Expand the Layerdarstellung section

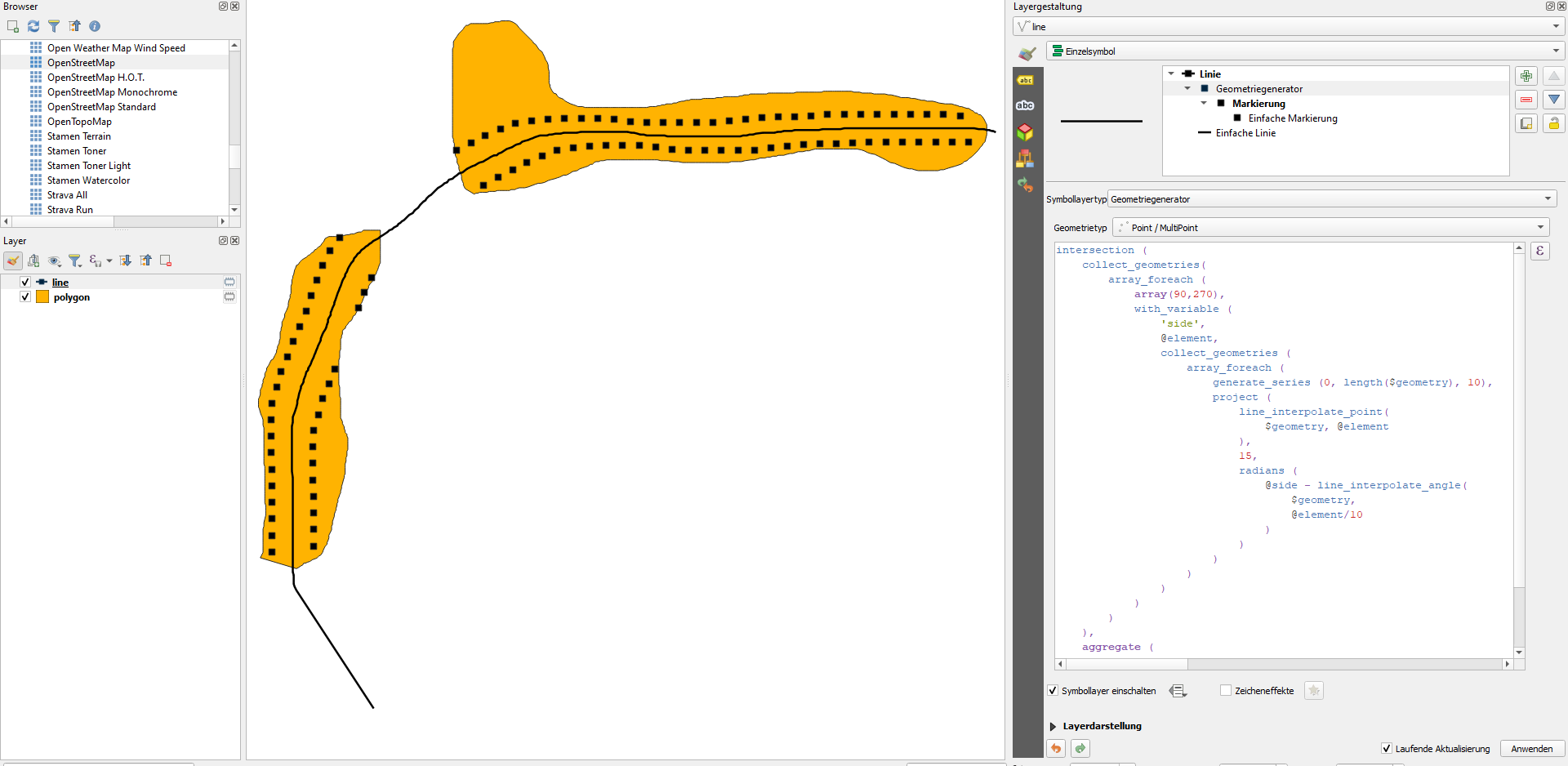(1053, 726)
